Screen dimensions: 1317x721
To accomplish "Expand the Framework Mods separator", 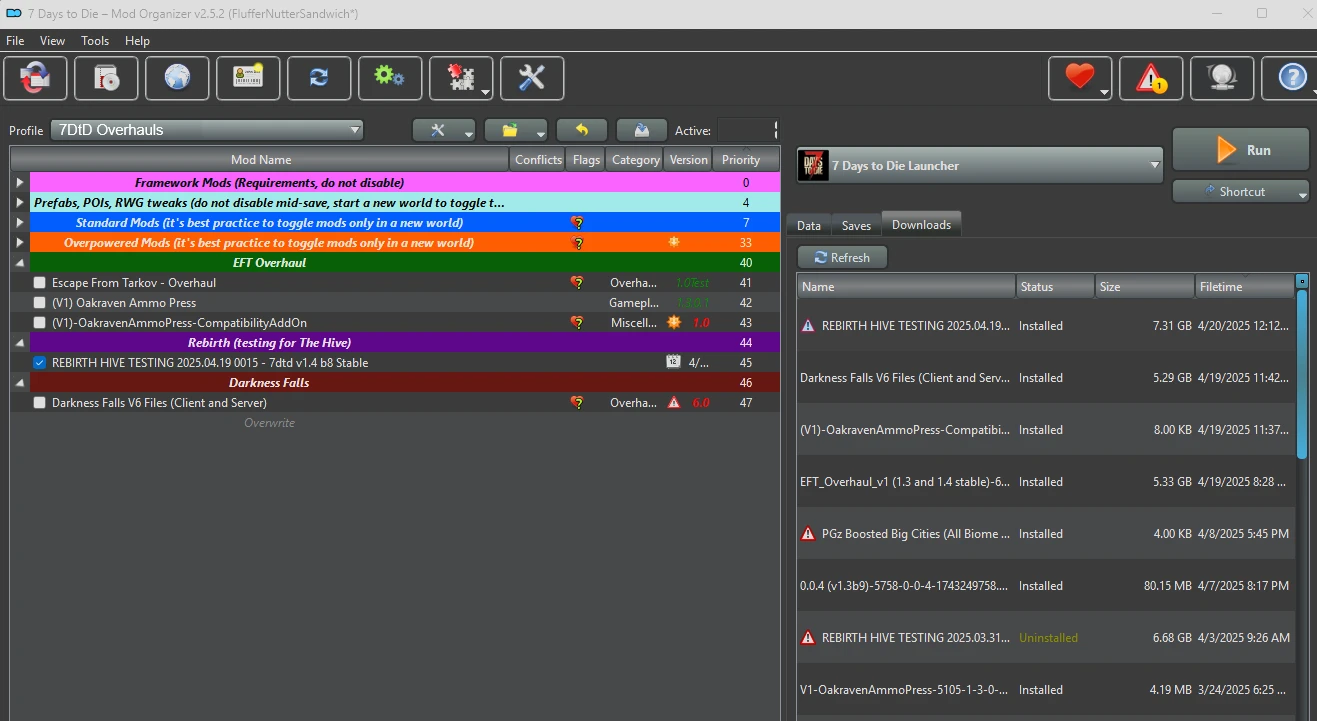I will (20, 183).
